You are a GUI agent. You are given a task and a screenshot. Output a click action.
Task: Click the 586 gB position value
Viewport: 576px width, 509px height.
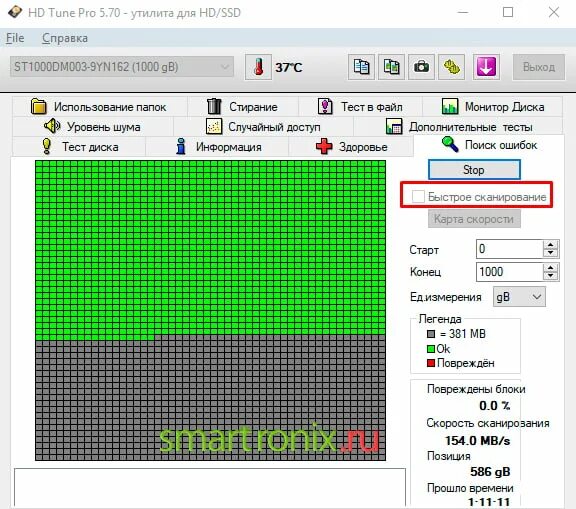click(x=490, y=472)
